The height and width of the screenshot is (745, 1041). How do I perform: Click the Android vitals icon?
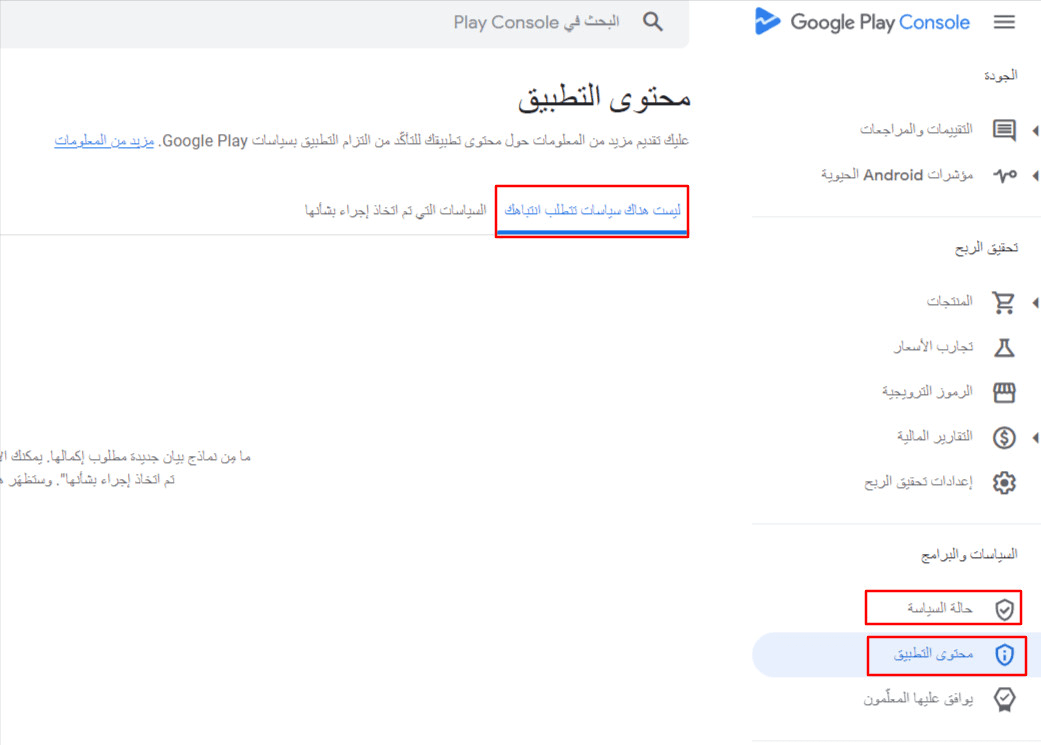tap(1004, 175)
